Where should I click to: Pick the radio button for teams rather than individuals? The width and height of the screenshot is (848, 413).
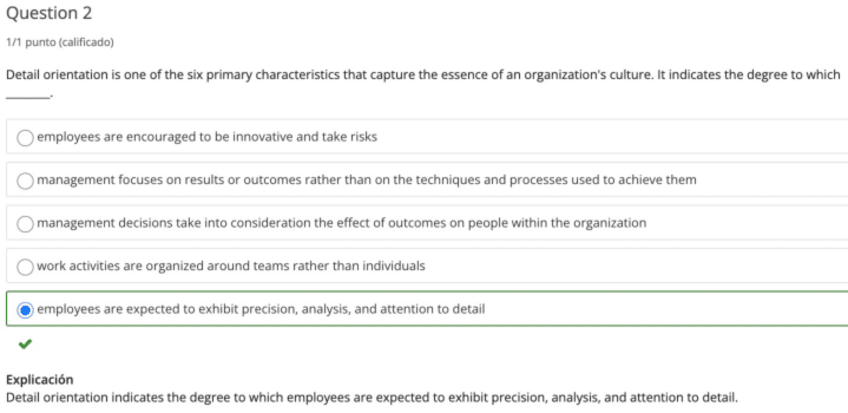(26, 266)
